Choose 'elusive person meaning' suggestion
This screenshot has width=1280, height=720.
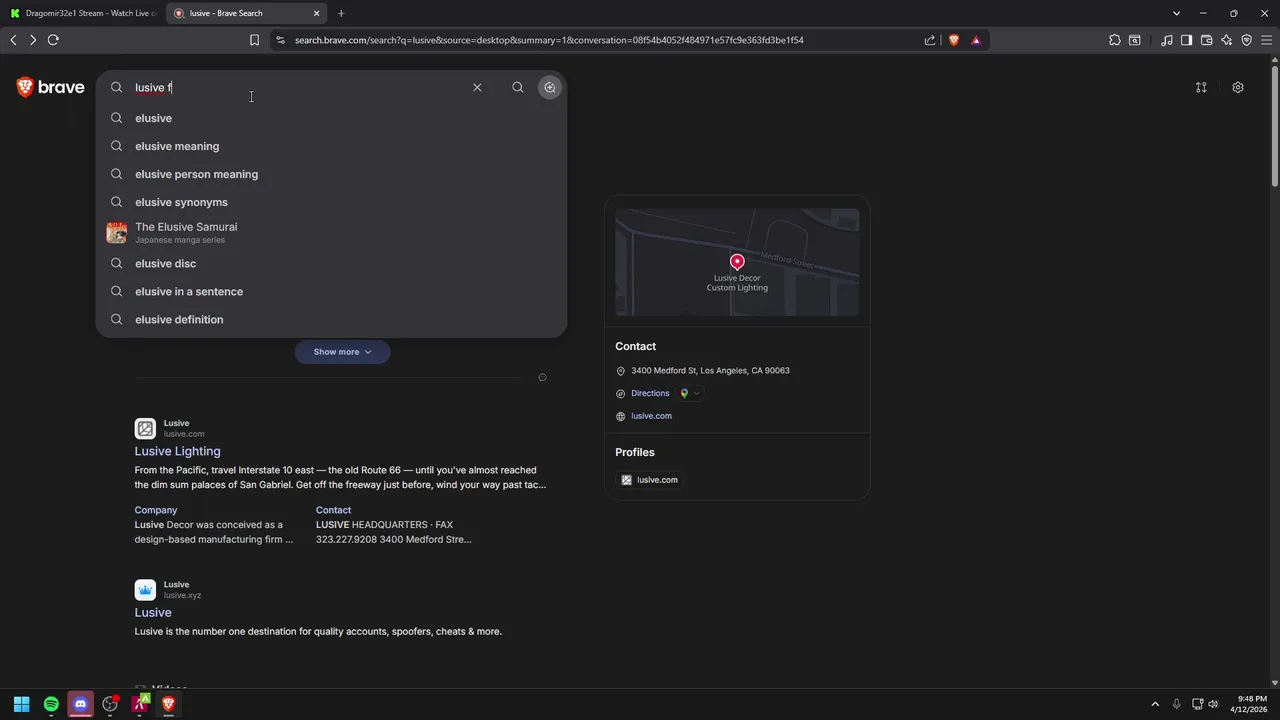331,174
